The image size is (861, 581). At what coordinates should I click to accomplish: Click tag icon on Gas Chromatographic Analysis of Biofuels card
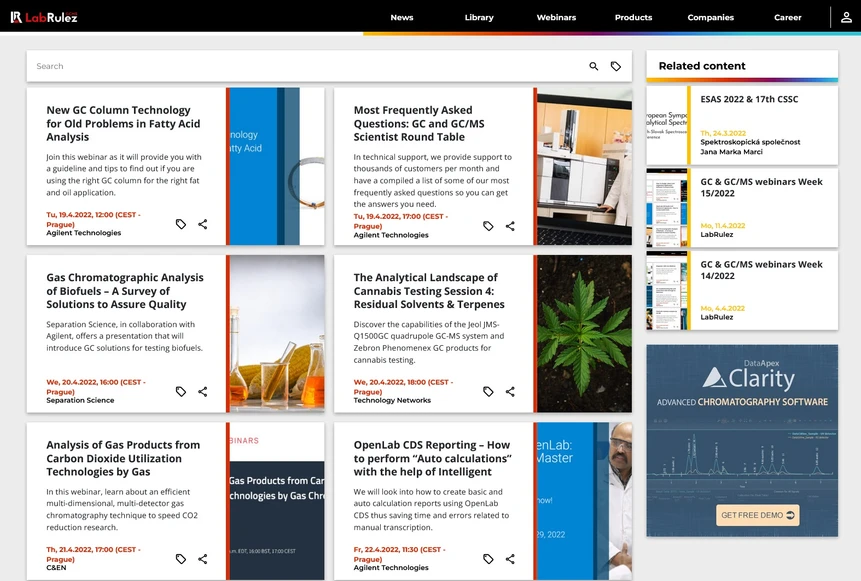tap(181, 392)
